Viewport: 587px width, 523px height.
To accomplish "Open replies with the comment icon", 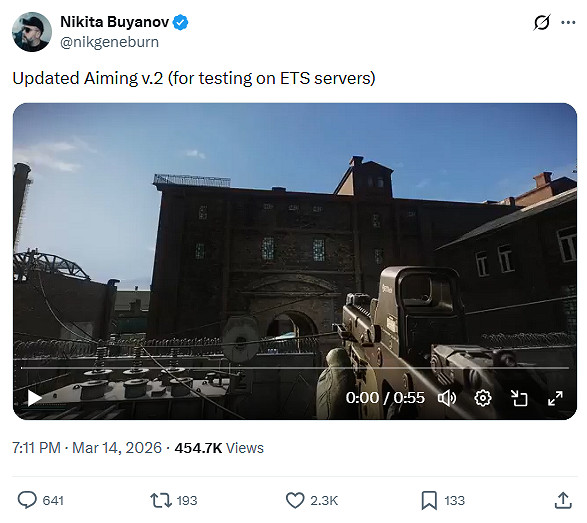I will coord(27,500).
